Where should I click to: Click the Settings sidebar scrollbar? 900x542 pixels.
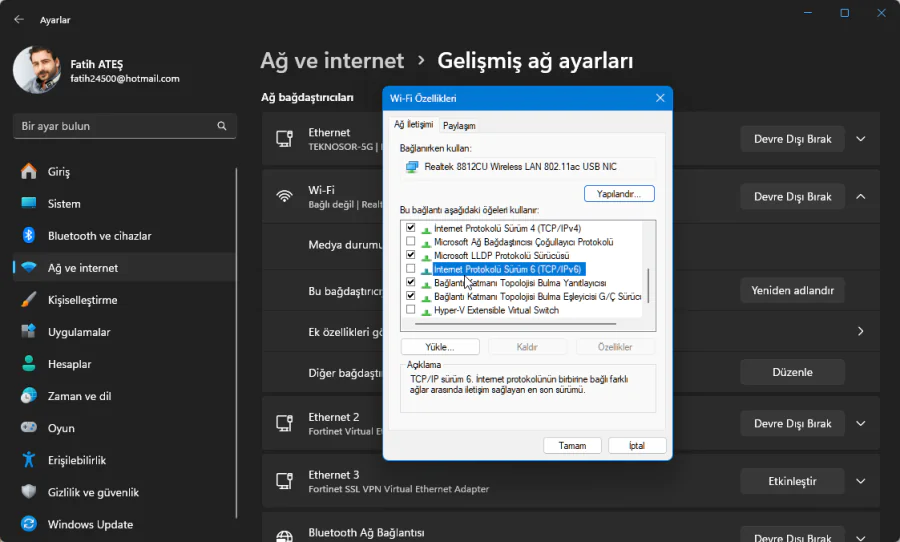click(236, 343)
